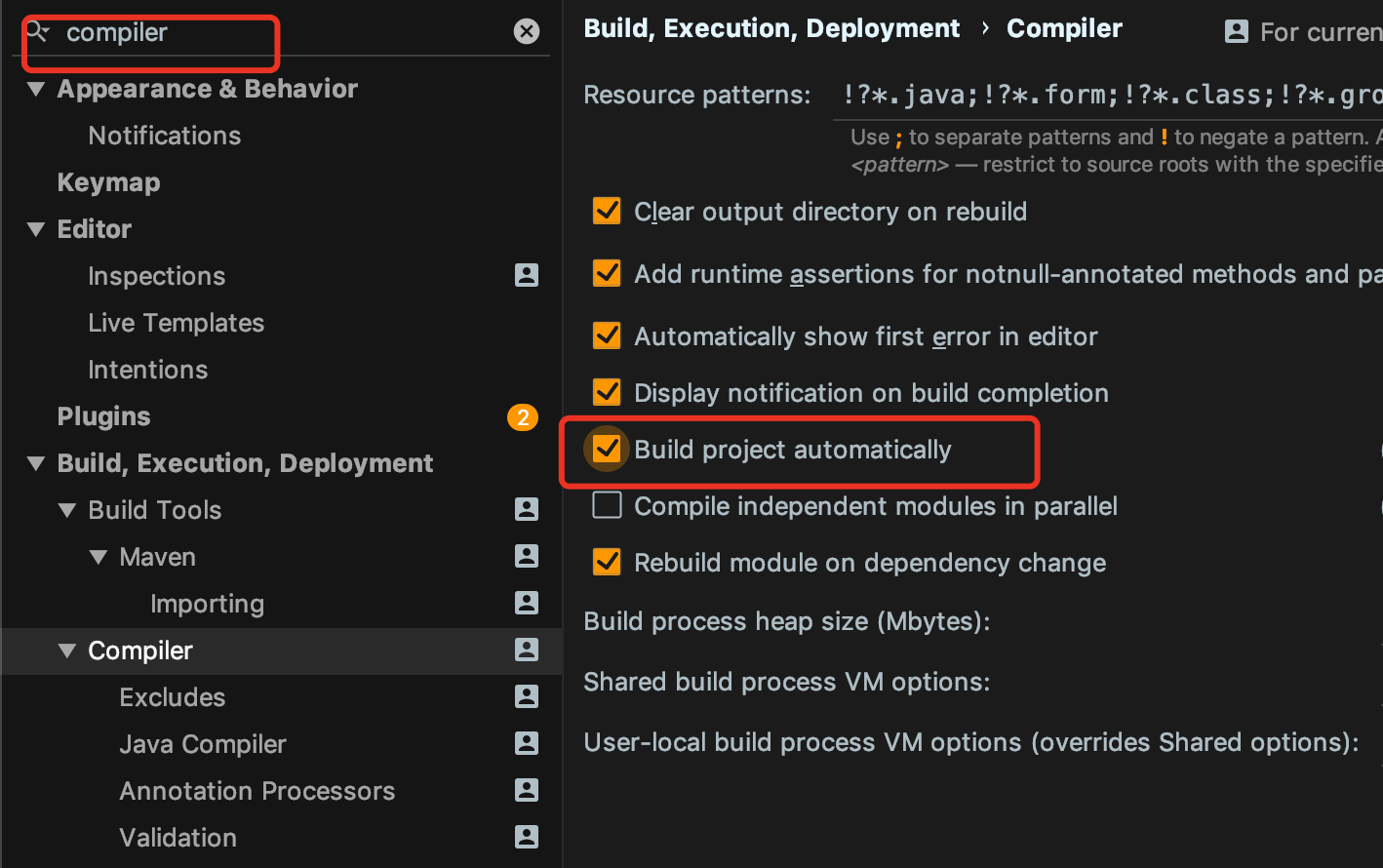The width and height of the screenshot is (1383, 868).
Task: Open the Keymap settings page
Action: (108, 182)
